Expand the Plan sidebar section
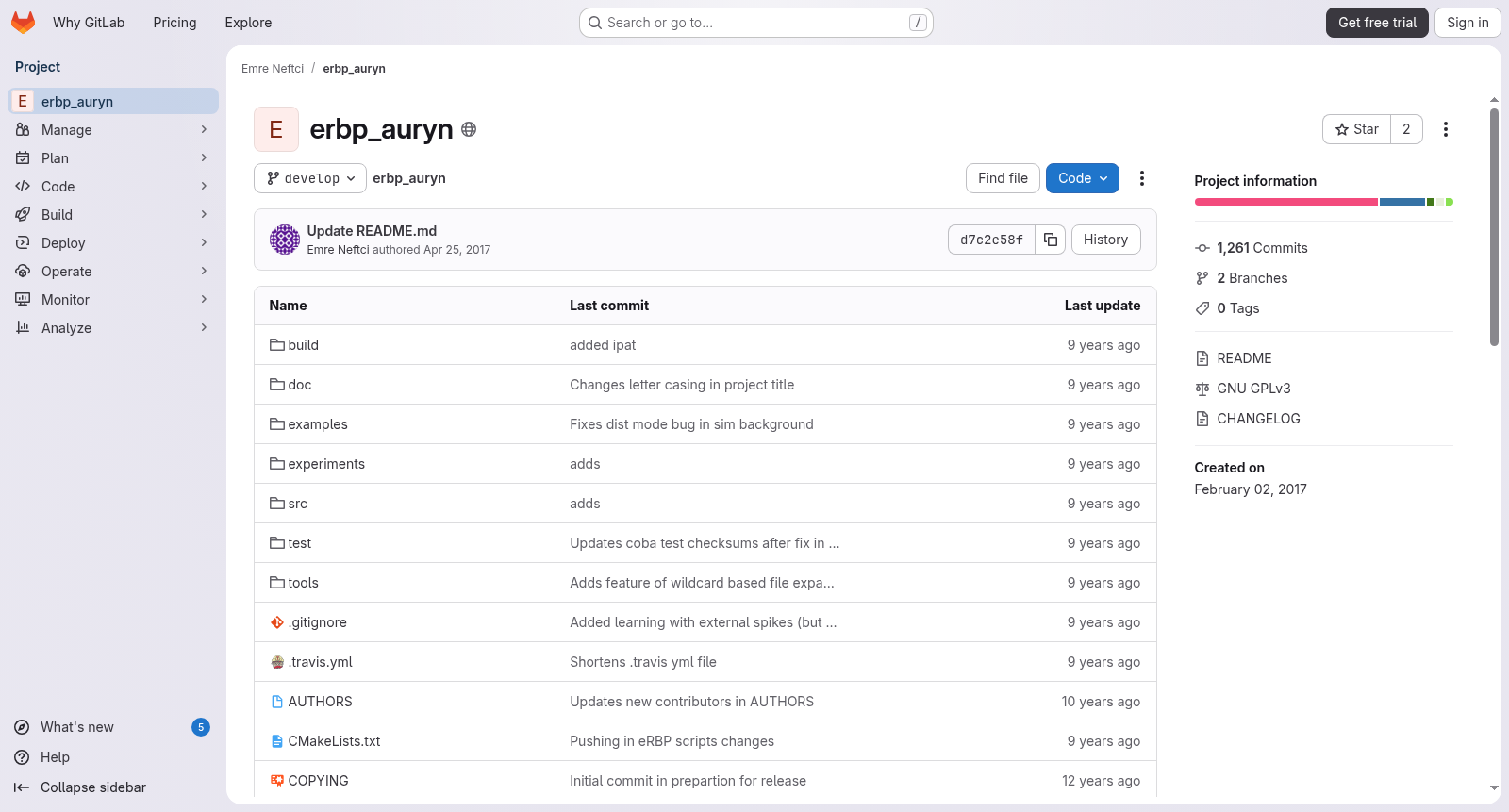The height and width of the screenshot is (812, 1509). (113, 158)
